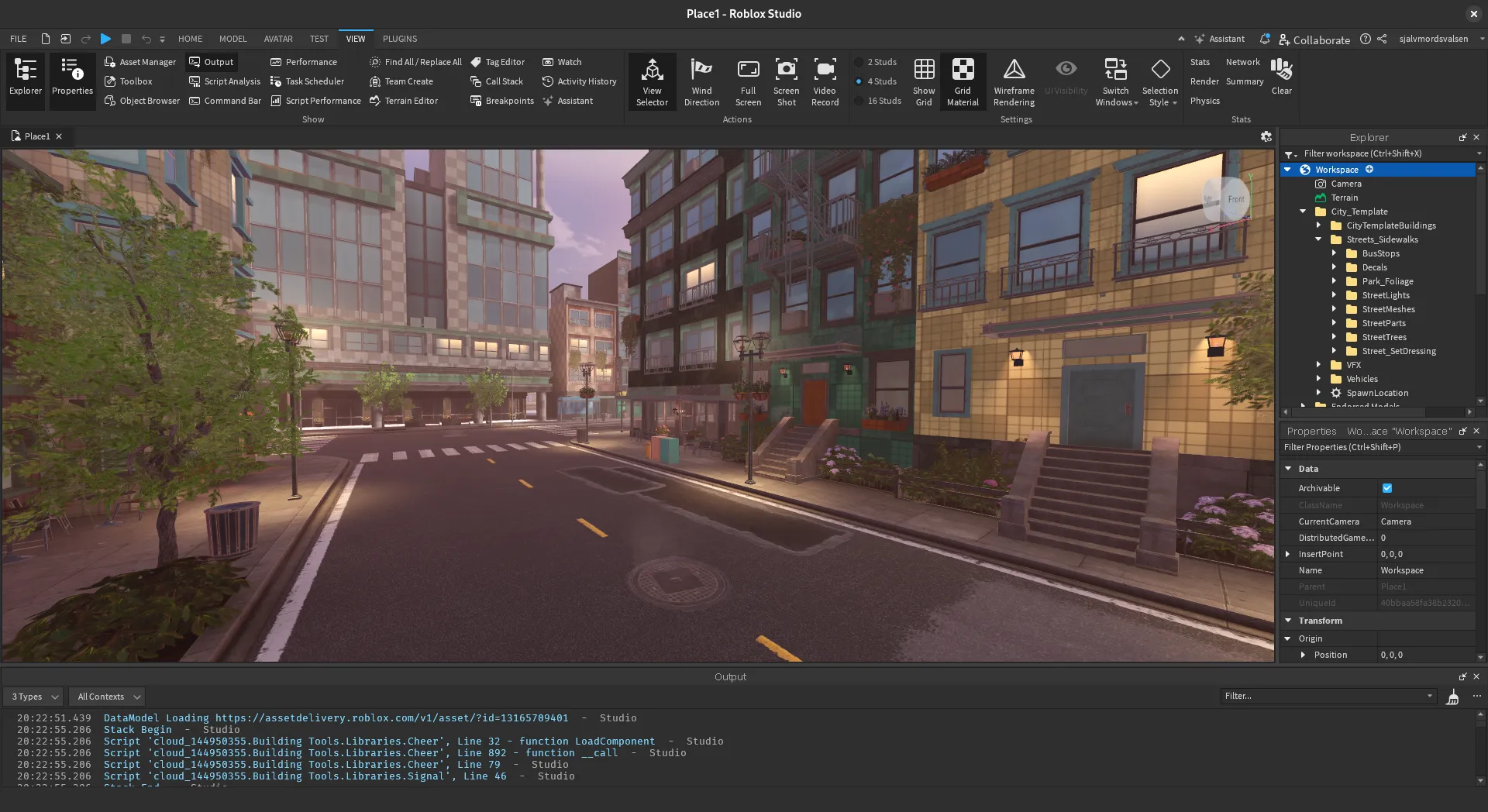Select the 16 Studs grid option
1488x812 pixels.
point(877,101)
